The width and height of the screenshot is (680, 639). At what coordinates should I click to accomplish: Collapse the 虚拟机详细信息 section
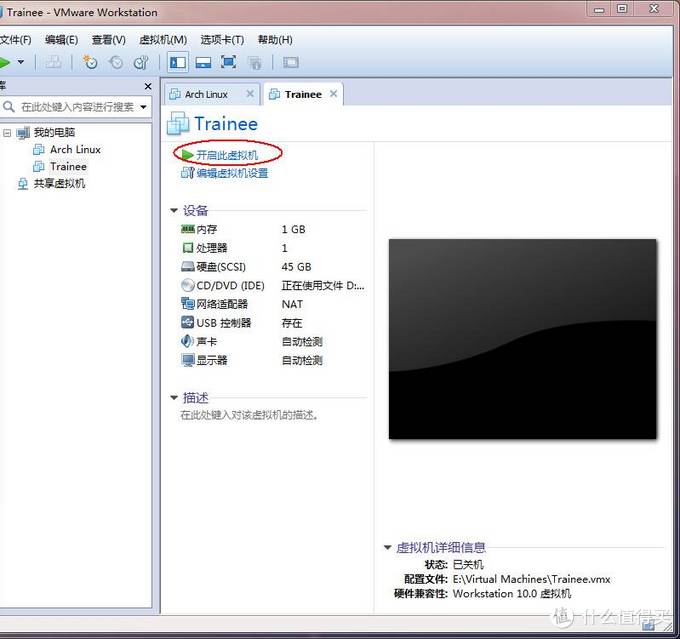coord(387,547)
